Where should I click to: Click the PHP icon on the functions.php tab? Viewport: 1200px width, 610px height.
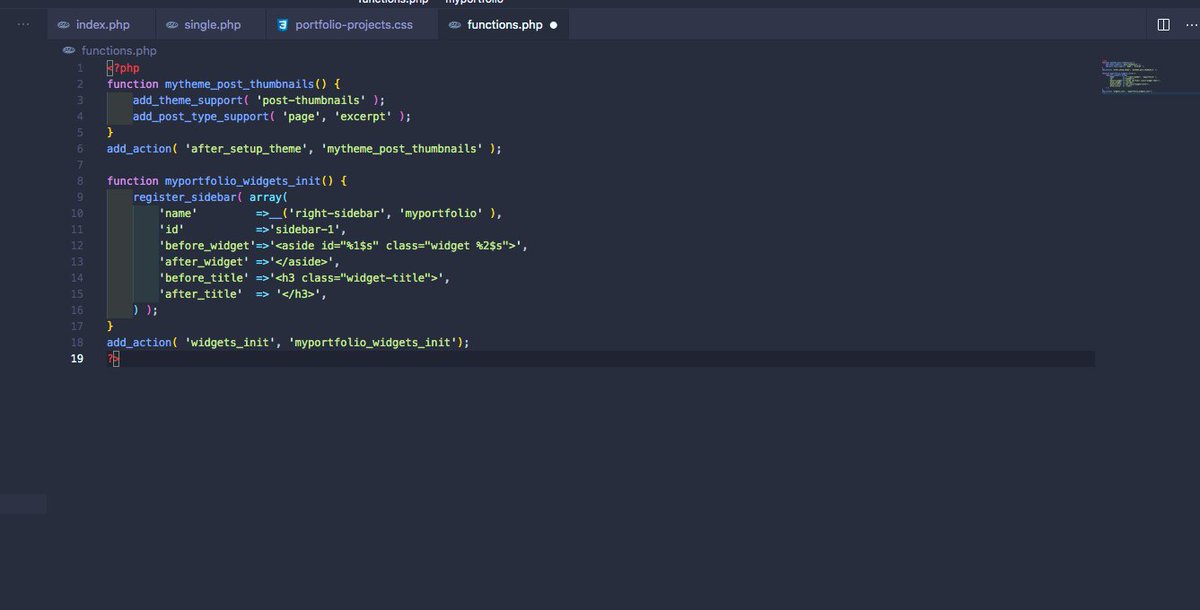point(454,24)
